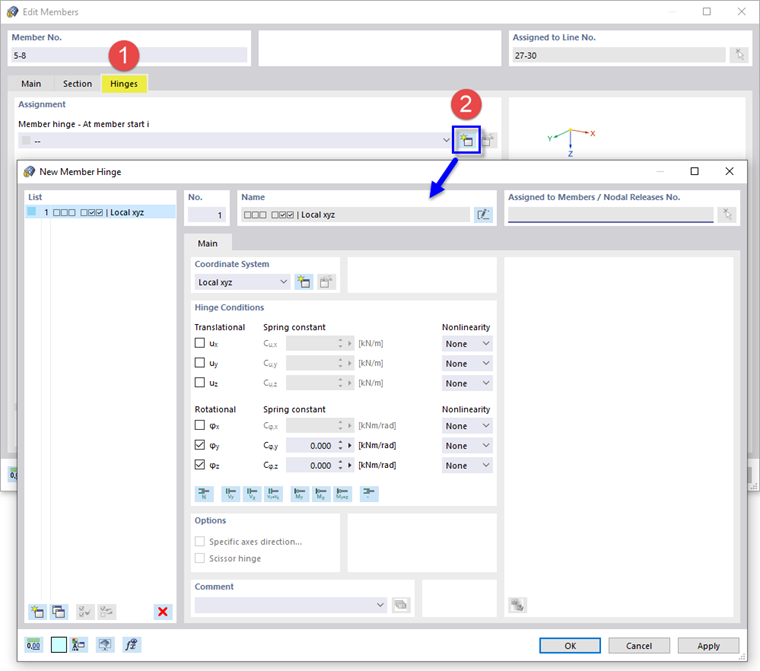Apply the My moment hinge preset

[300, 494]
